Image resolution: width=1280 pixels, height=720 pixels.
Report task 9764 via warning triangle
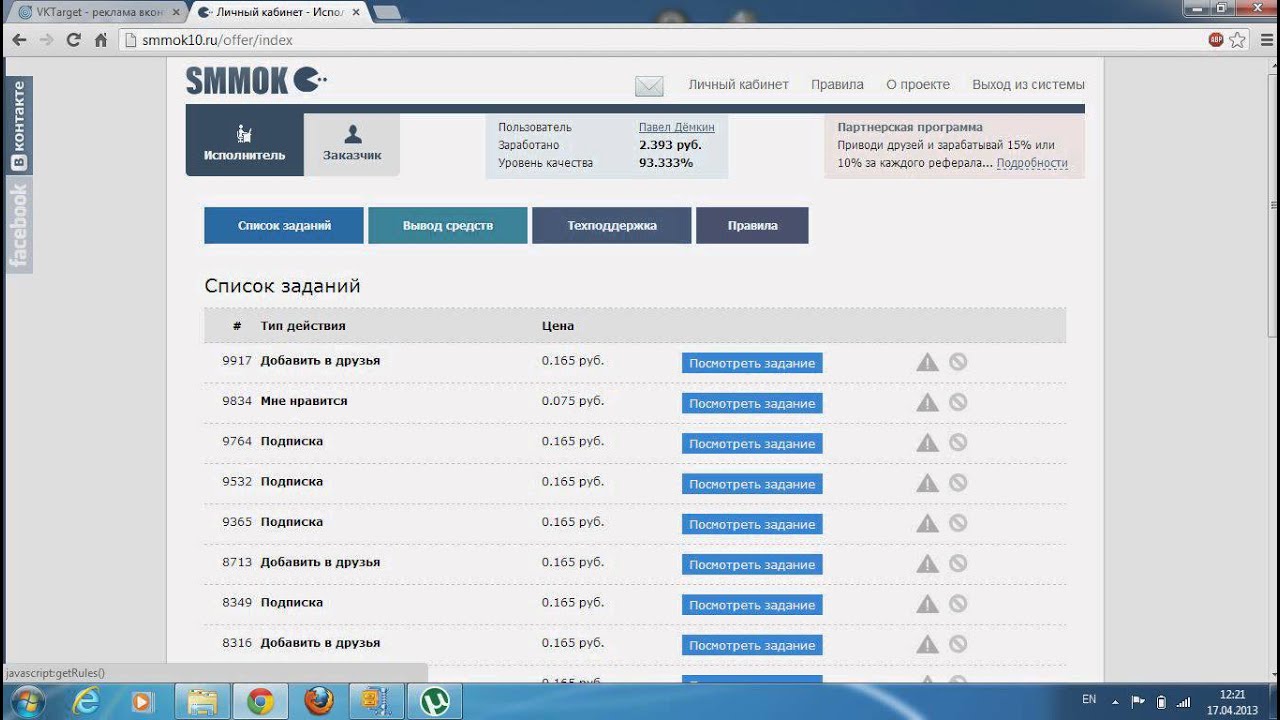coord(928,443)
